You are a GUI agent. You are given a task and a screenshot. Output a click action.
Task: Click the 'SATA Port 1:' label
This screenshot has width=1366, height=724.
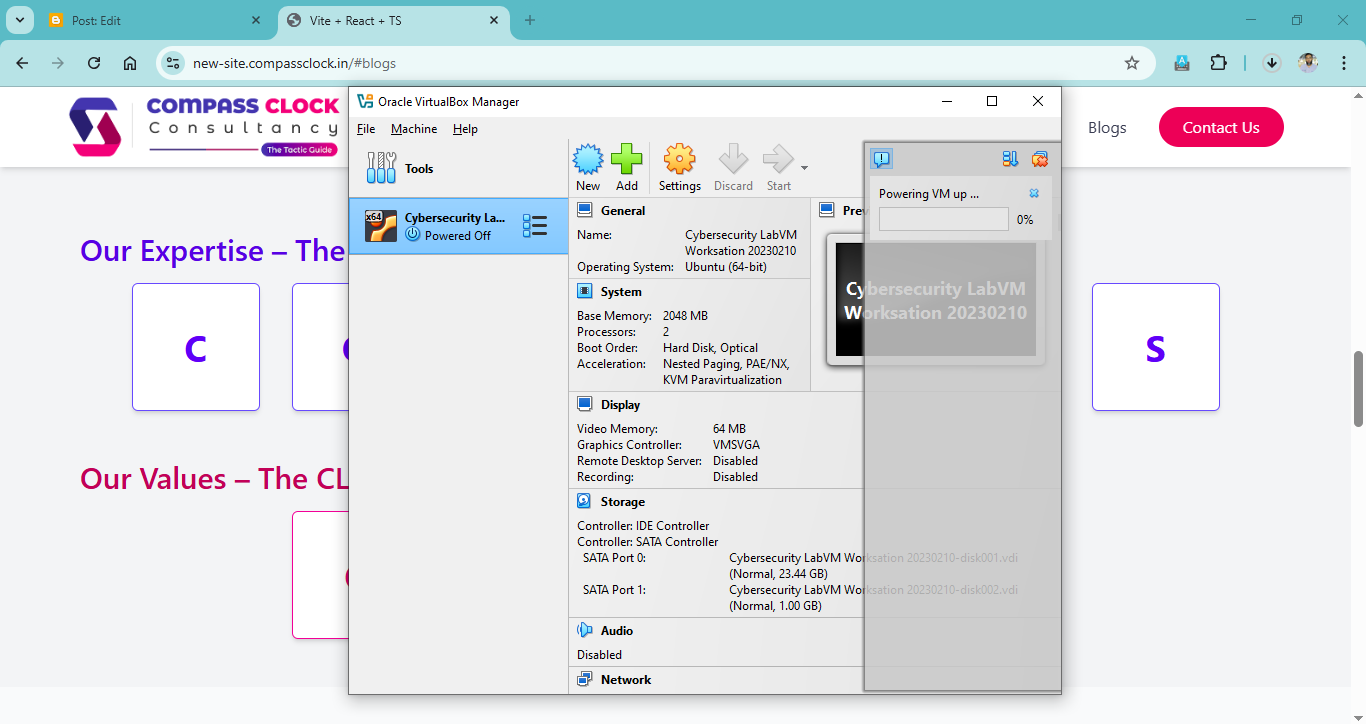[614, 590]
